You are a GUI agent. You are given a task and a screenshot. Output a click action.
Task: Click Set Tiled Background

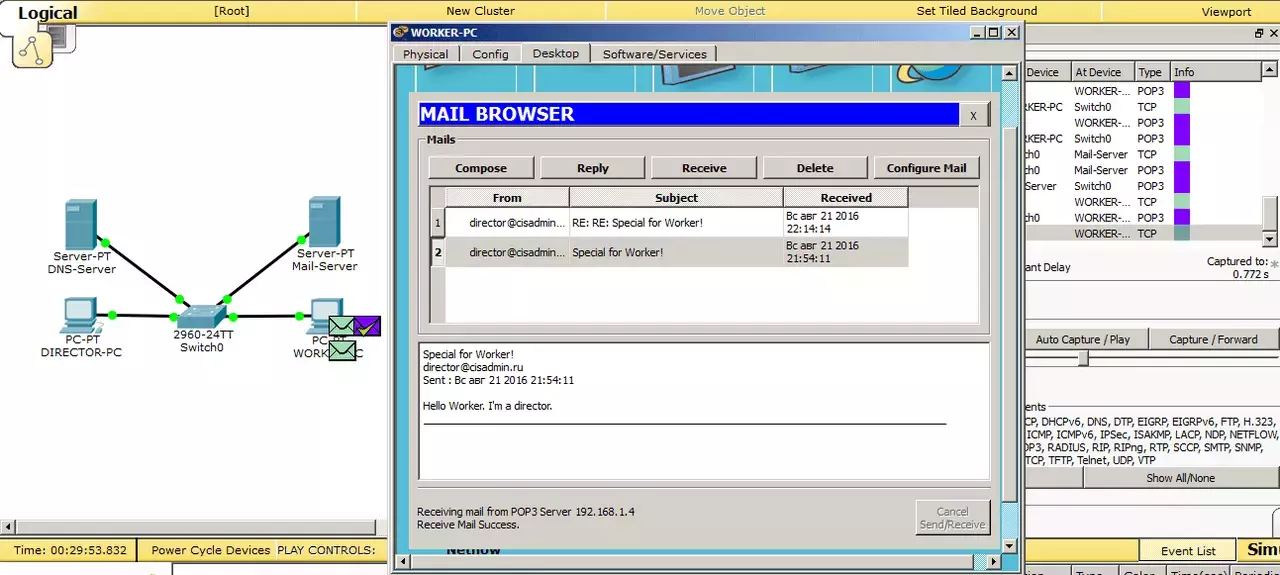(977, 11)
